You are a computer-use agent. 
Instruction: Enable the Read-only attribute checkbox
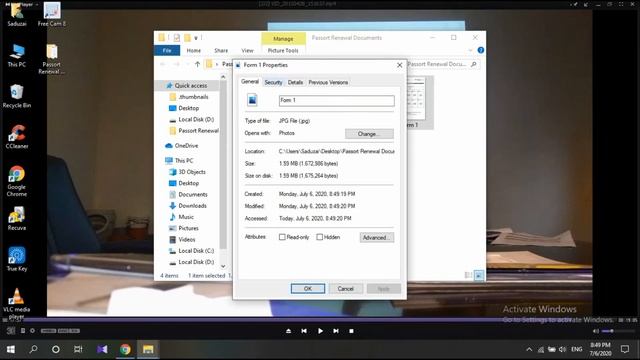click(282, 237)
